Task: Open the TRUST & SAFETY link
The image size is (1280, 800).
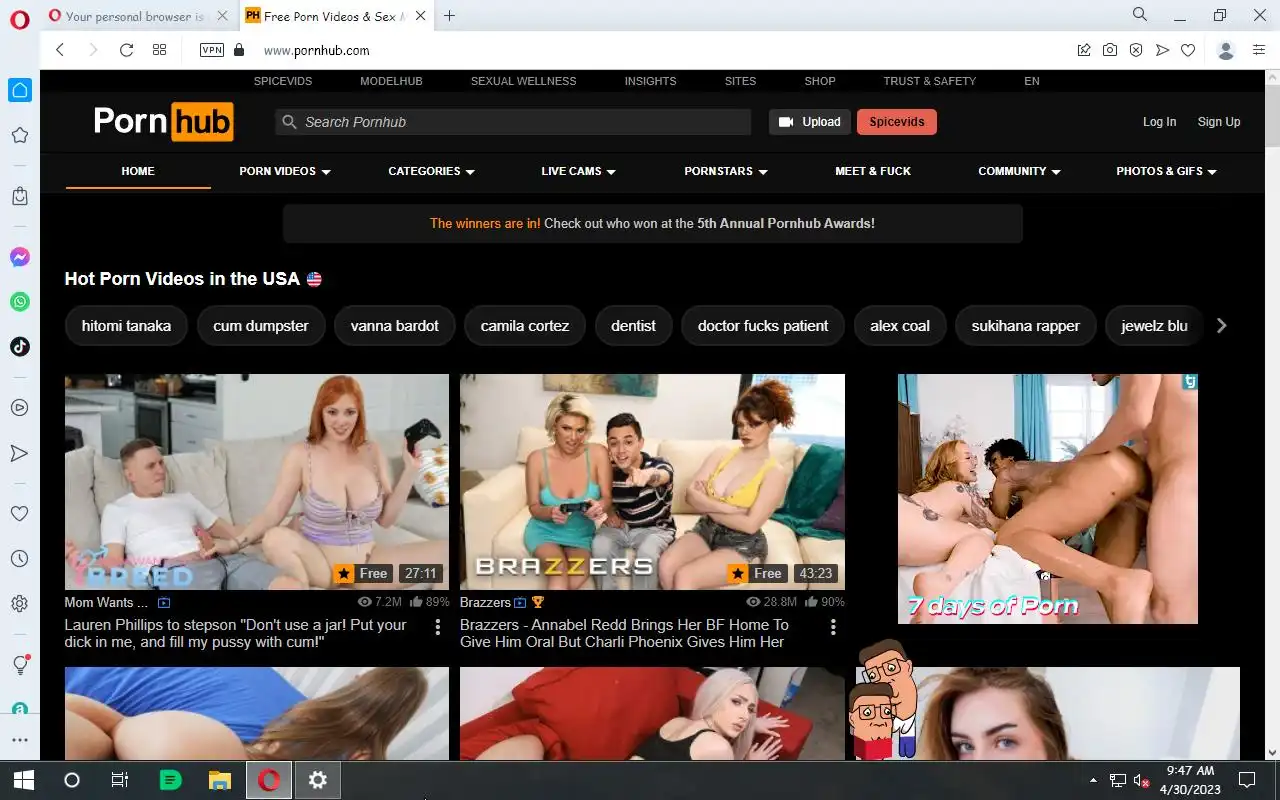Action: point(929,81)
